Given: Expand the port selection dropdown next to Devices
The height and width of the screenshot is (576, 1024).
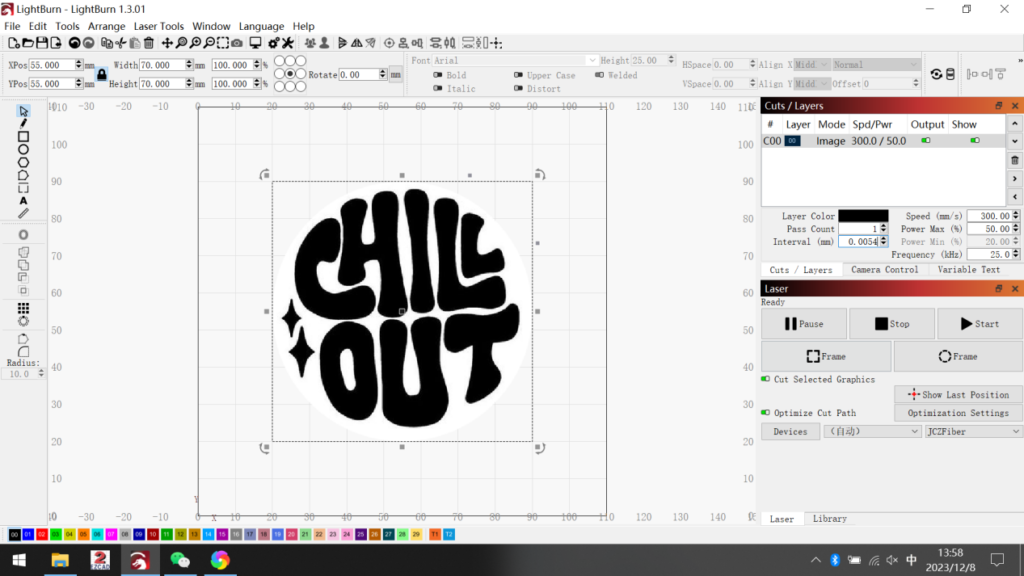Looking at the screenshot, I should coord(872,432).
